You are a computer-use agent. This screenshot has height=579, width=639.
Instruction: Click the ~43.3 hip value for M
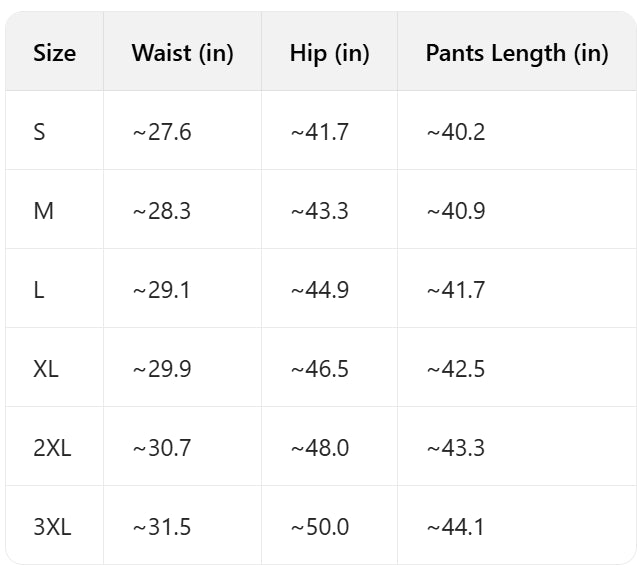(x=319, y=211)
